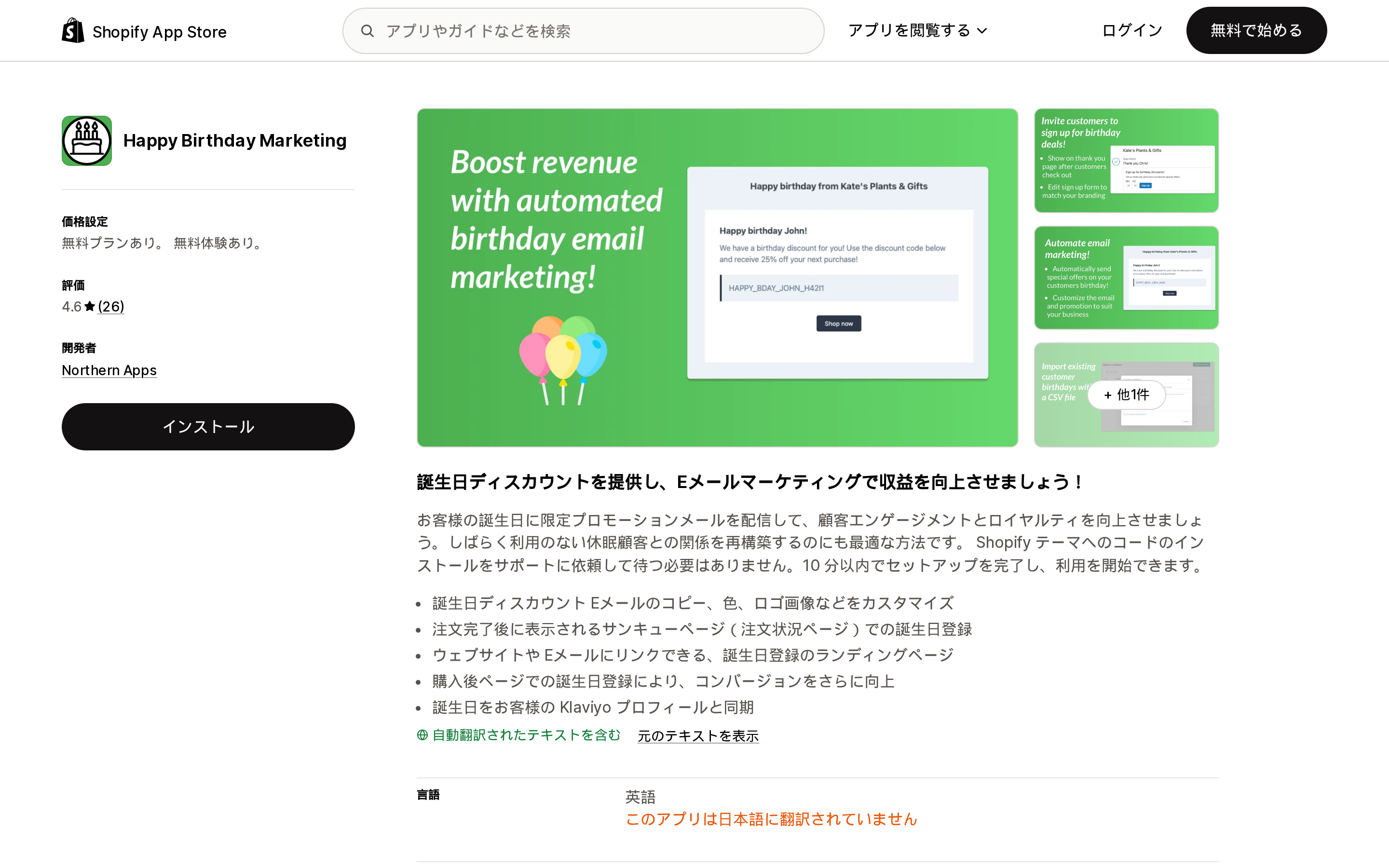This screenshot has width=1389, height=868.
Task: Open the Northern Apps developer link
Action: coord(109,370)
